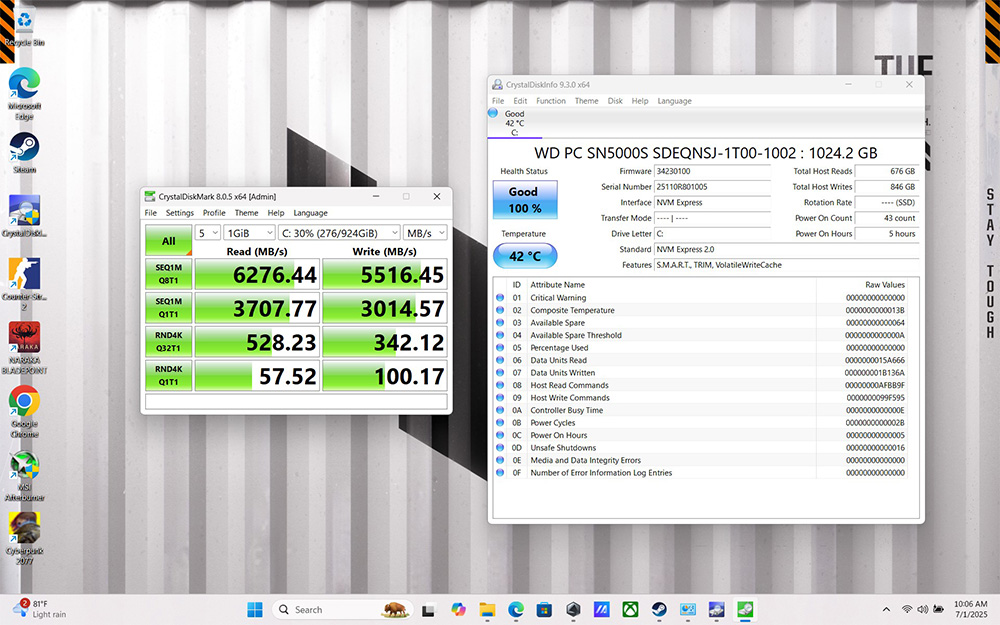Open CrystalDiskMark File menu
This screenshot has height=625, width=1000.
point(151,213)
